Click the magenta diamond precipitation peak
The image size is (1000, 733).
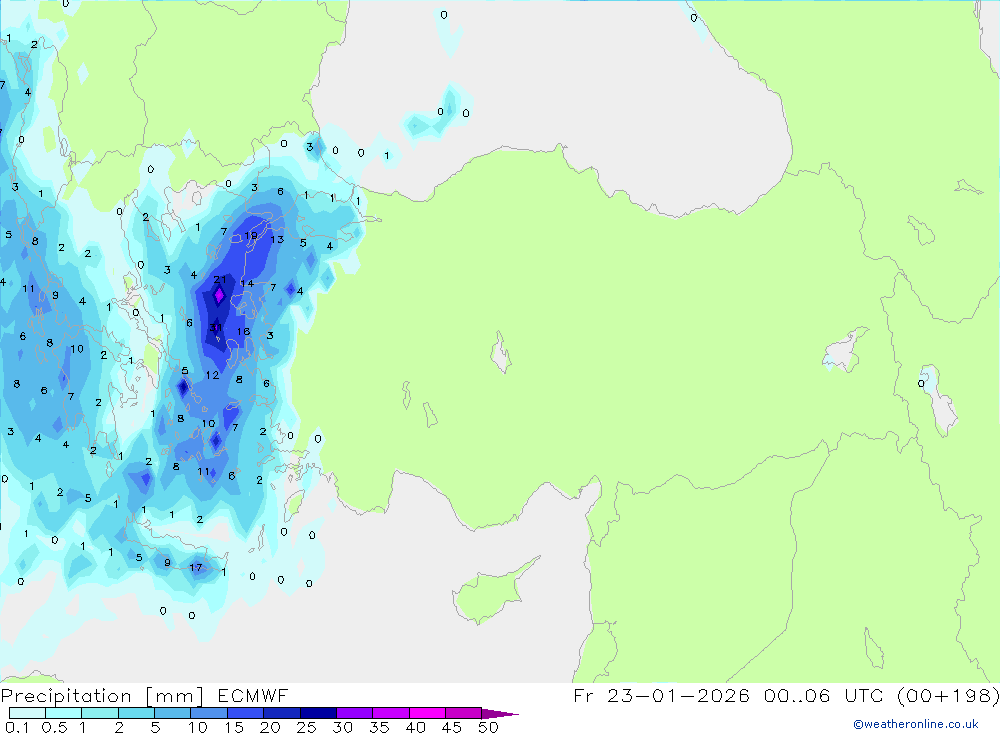click(x=219, y=295)
